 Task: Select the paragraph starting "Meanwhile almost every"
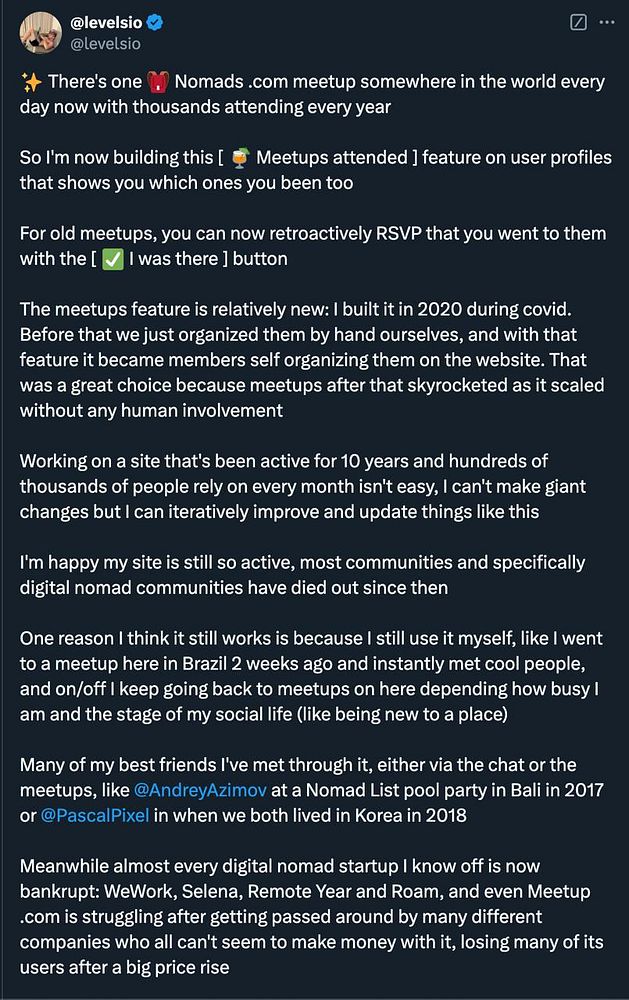tap(311, 916)
